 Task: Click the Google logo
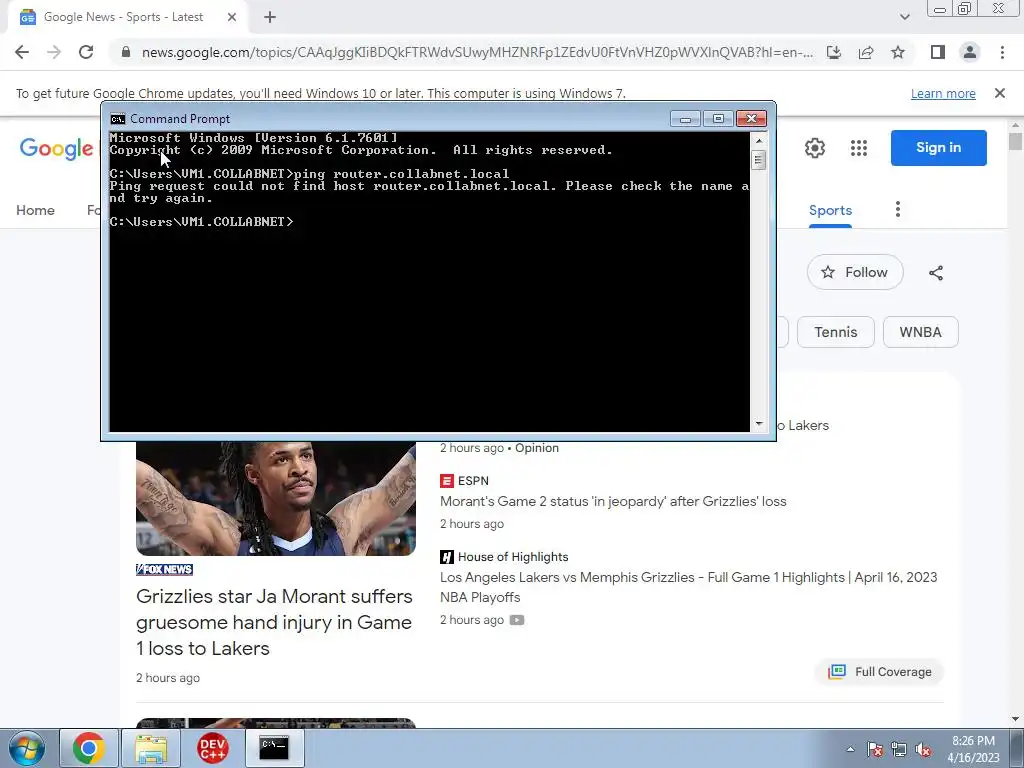(x=56, y=148)
